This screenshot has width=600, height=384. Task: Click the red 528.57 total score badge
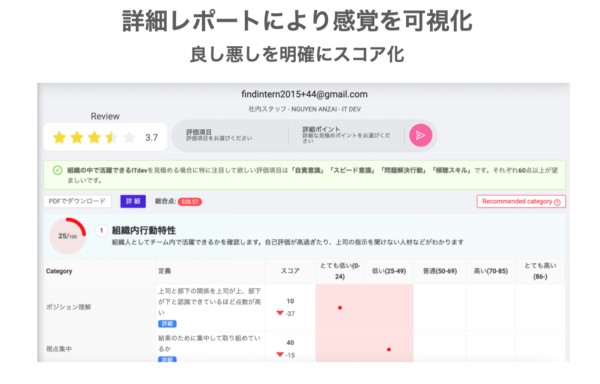click(x=190, y=202)
